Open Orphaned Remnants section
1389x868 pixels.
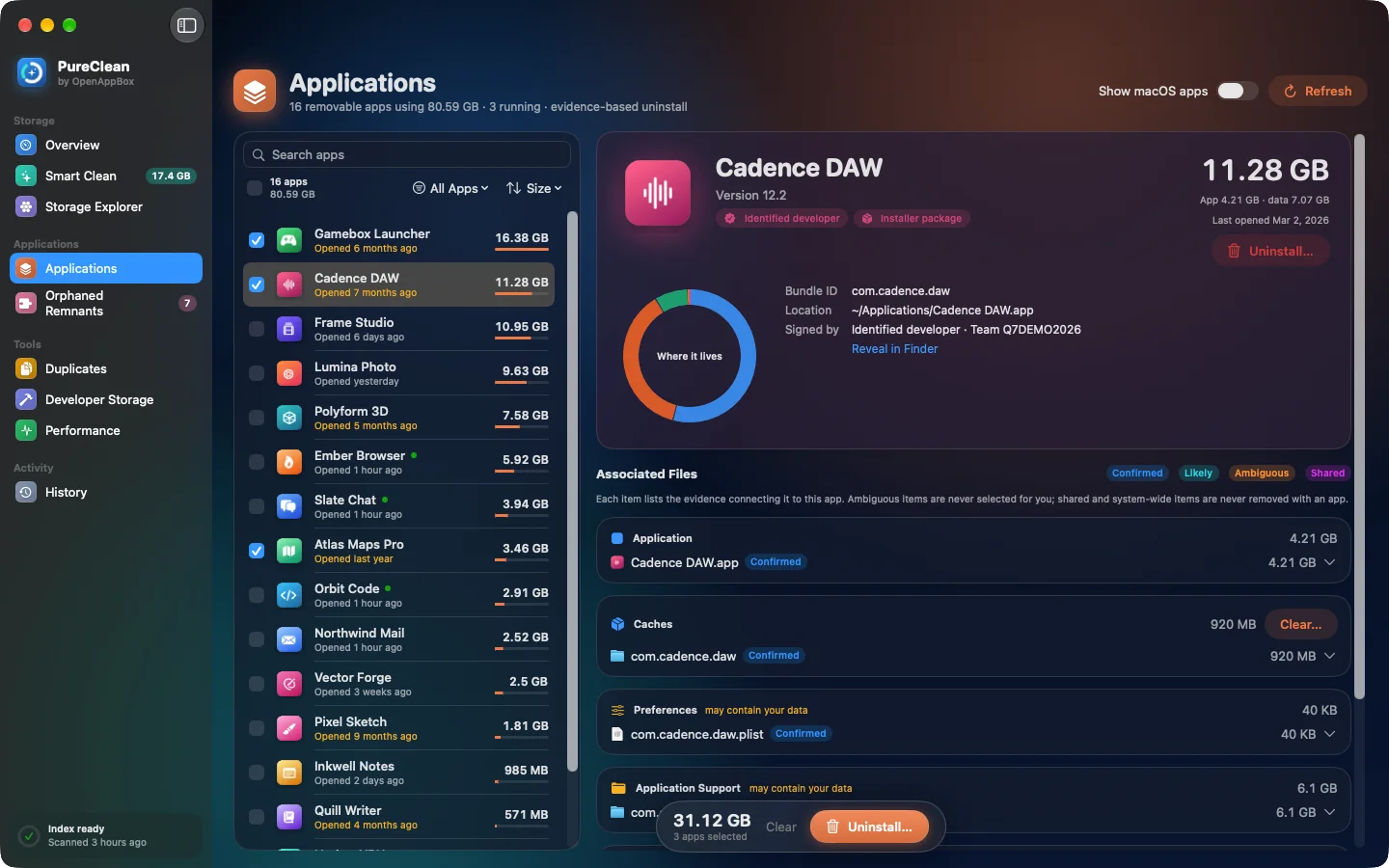click(106, 303)
